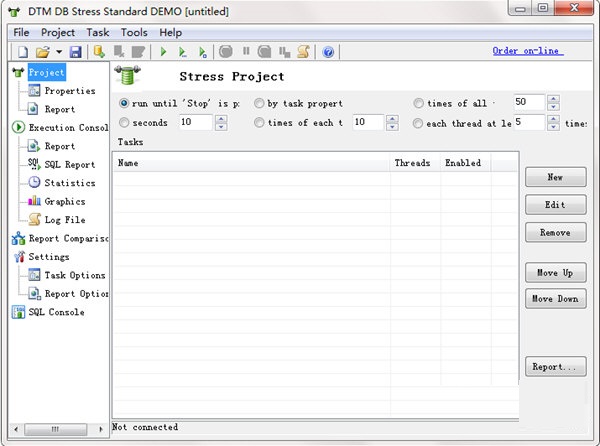Select Report Comparison in the tree
Viewport: 600px width, 446px height.
(x=68, y=238)
